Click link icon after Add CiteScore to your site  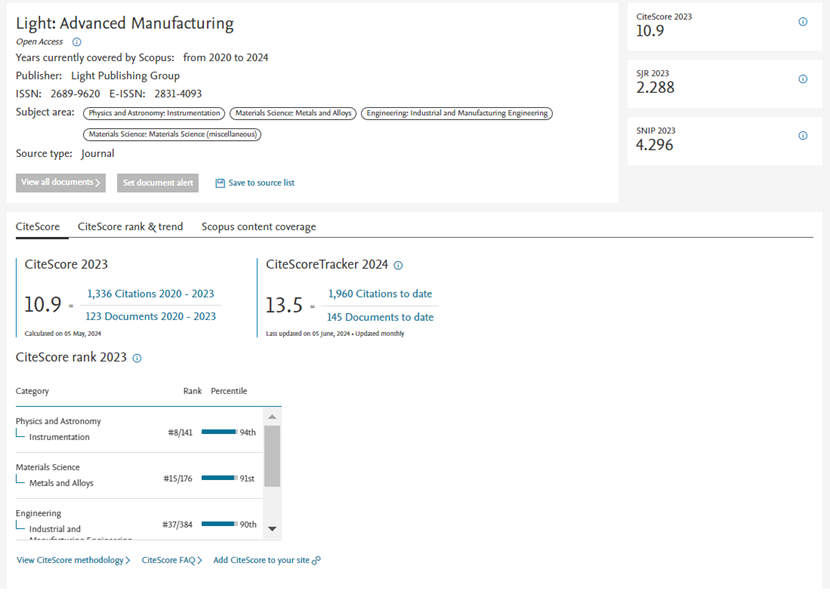(317, 561)
